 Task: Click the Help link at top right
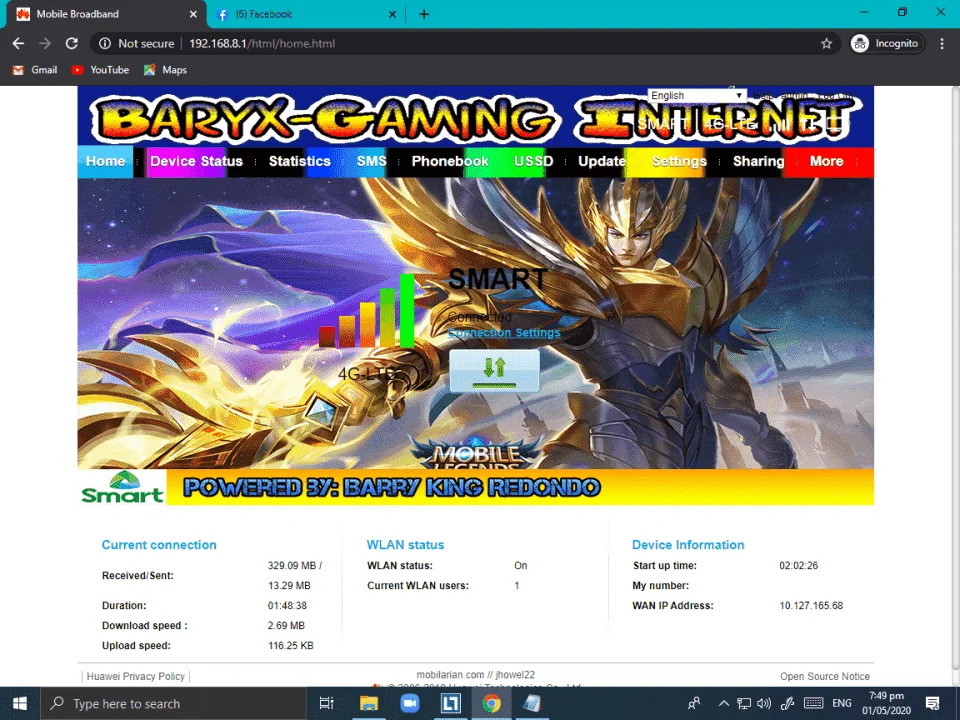[762, 96]
